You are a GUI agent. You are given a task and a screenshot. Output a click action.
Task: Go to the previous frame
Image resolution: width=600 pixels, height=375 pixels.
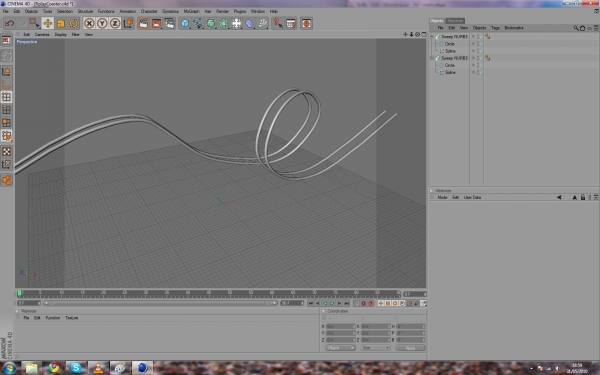(x=318, y=303)
